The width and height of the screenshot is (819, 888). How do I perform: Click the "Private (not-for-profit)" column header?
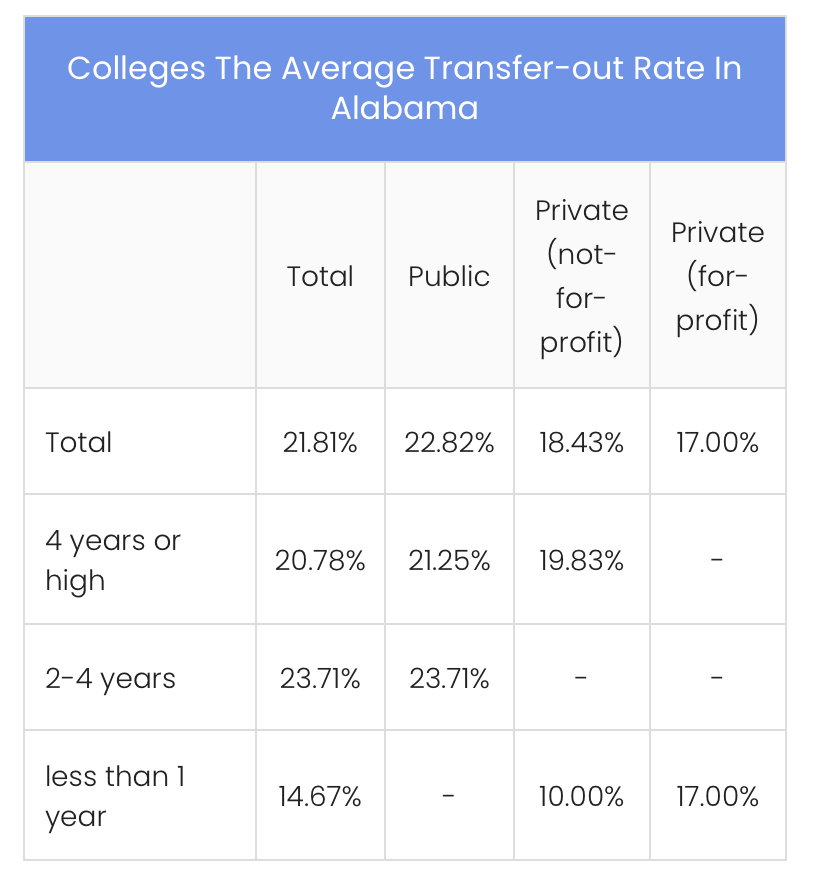coord(582,277)
